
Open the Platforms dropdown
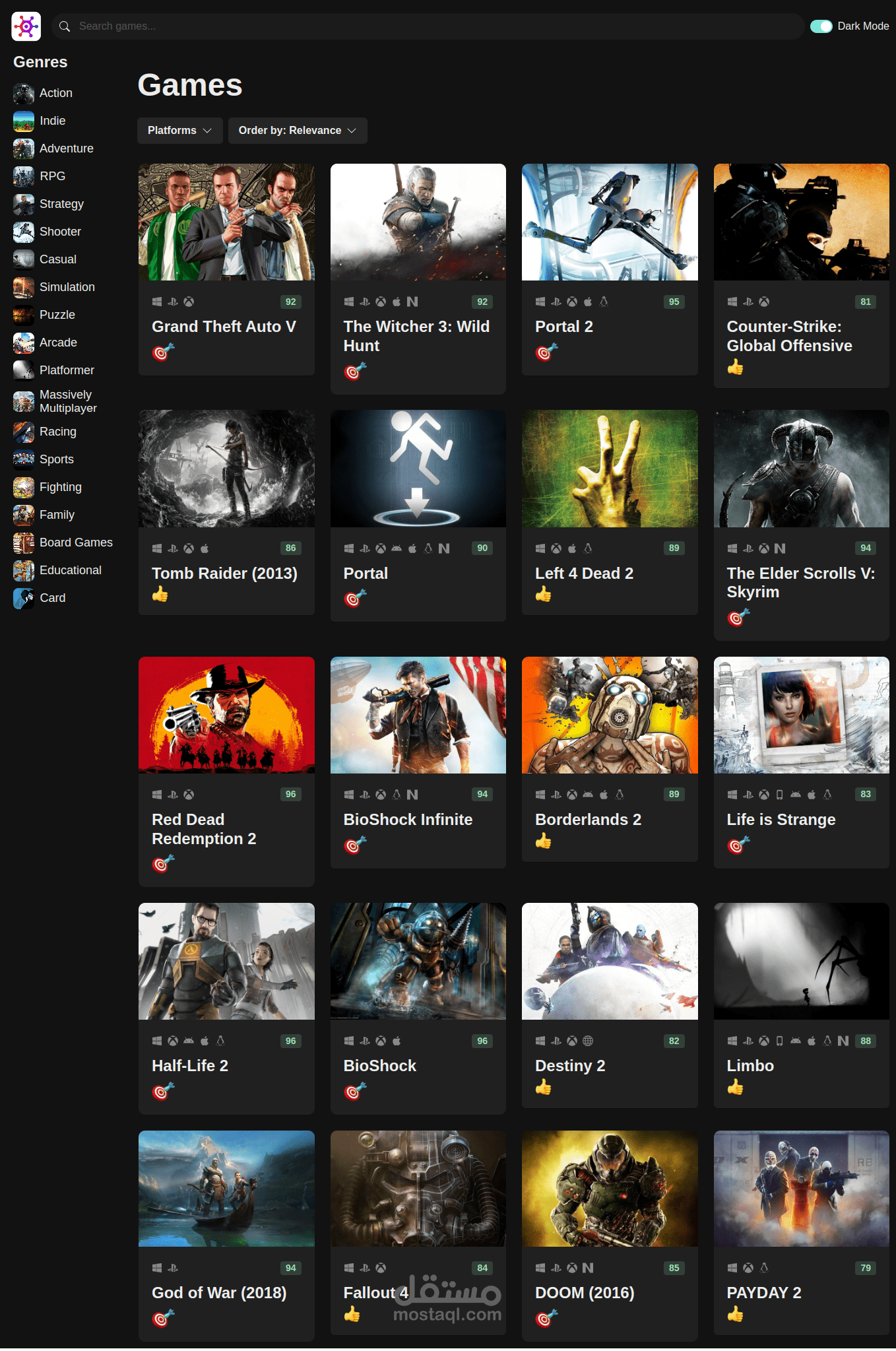click(179, 131)
